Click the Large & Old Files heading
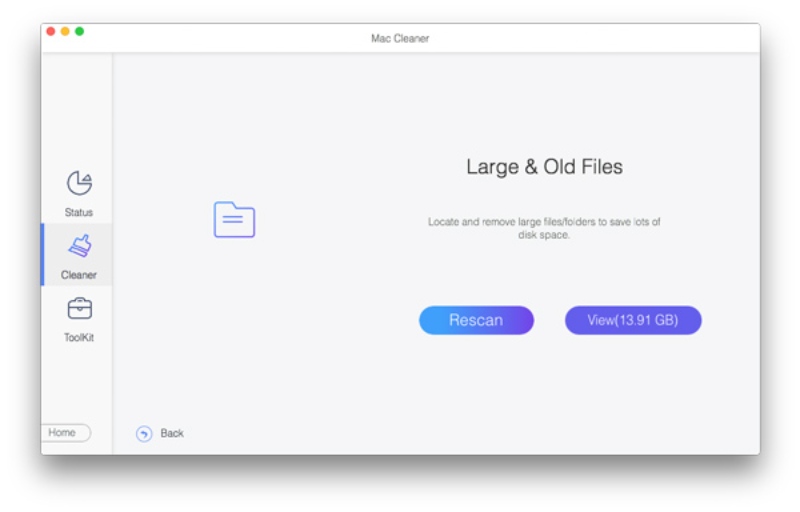Viewport: 800px width, 512px height. tap(544, 167)
